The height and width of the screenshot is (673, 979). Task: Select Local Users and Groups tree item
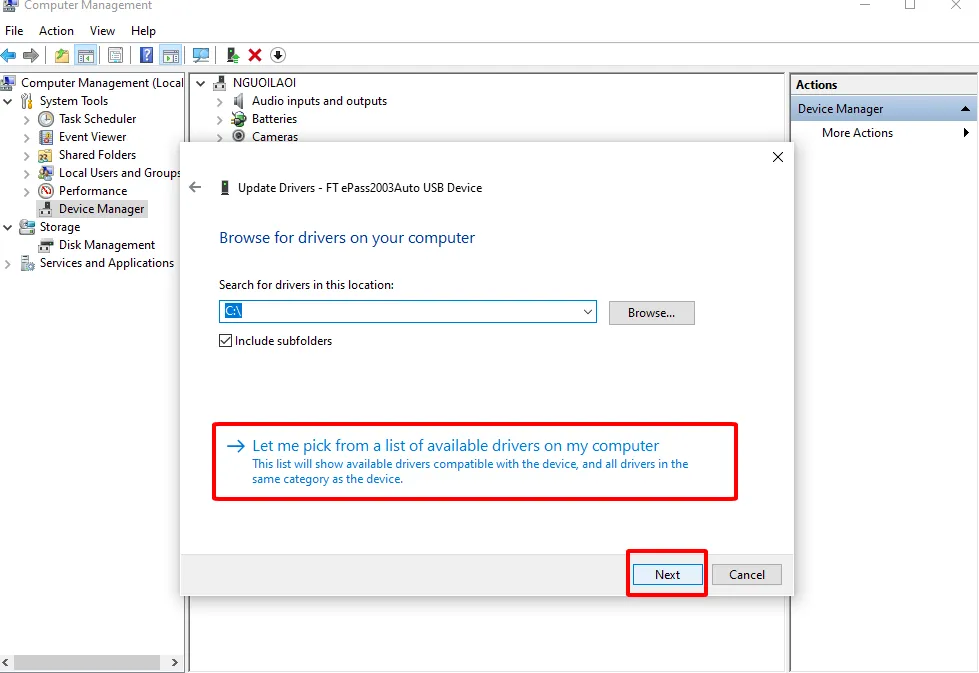click(119, 173)
